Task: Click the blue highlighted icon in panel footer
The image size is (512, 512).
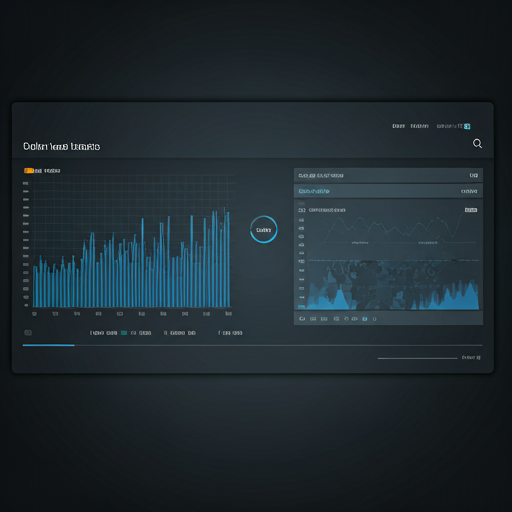Action: 365,319
